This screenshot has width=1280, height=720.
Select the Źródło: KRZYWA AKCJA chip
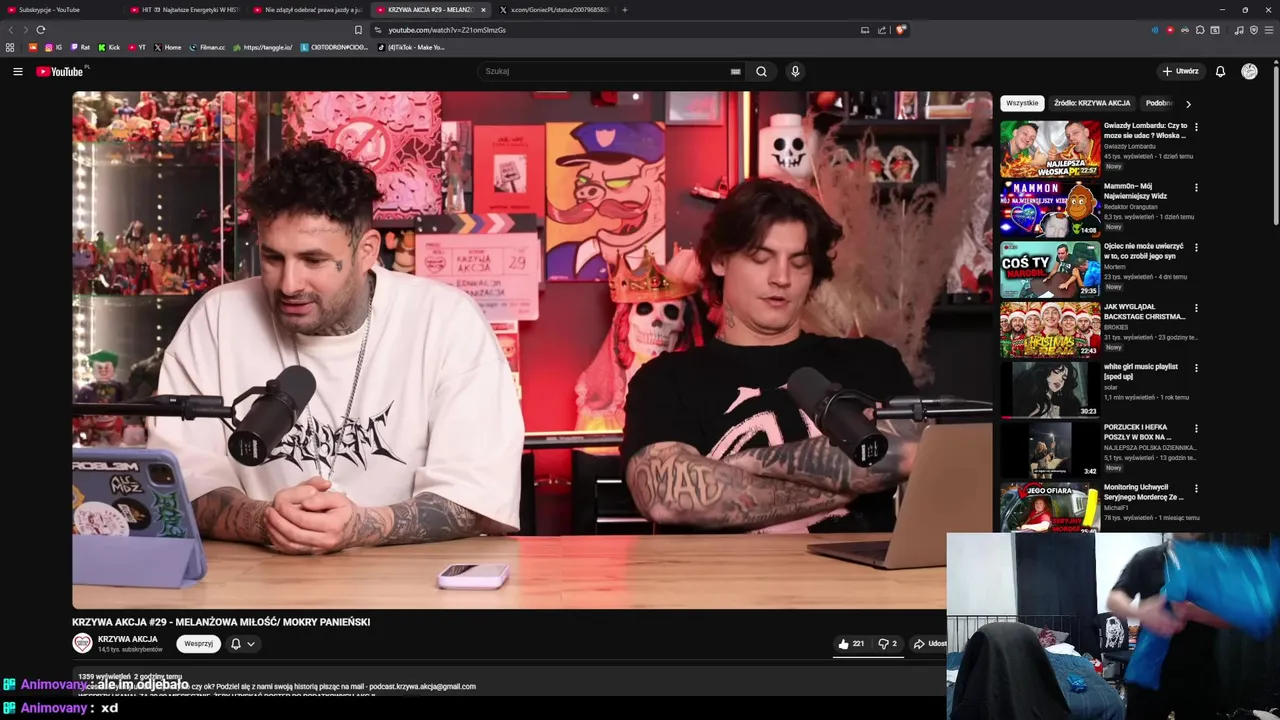tap(1092, 103)
